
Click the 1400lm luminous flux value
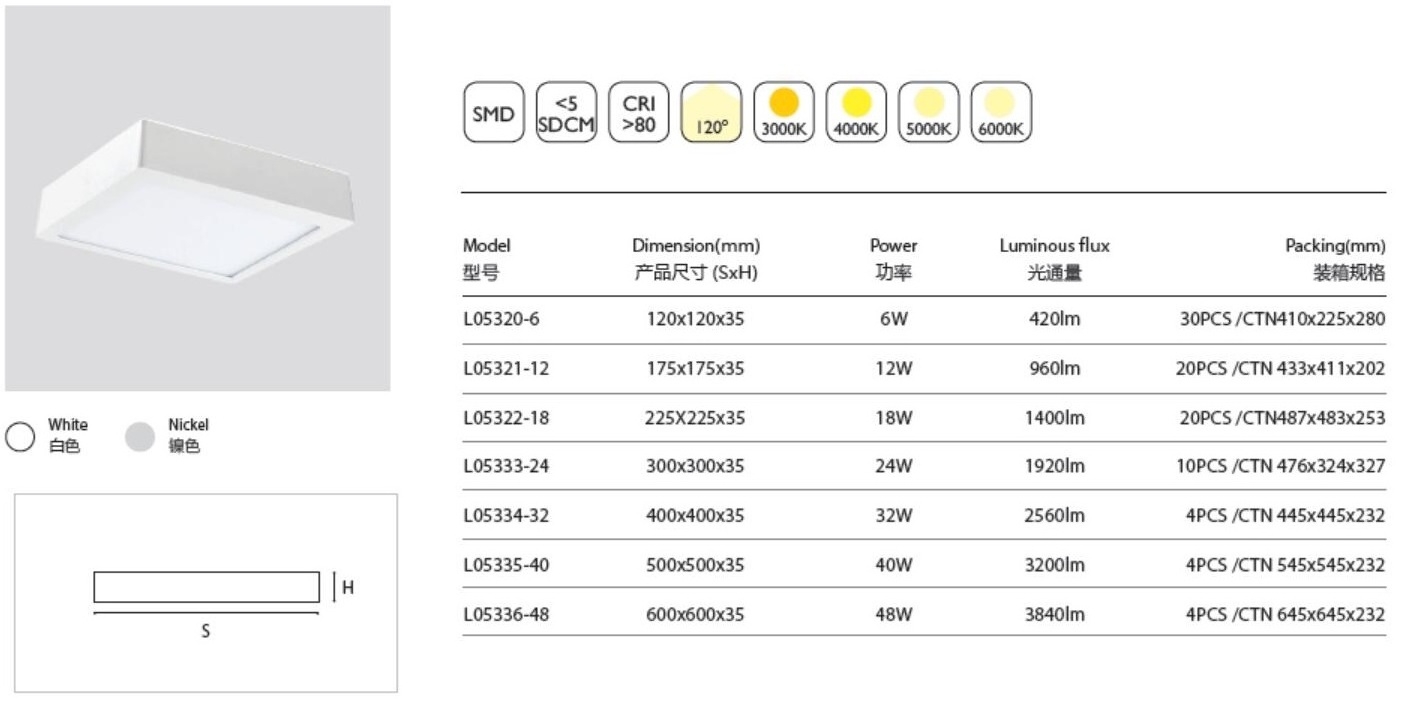tap(1054, 418)
